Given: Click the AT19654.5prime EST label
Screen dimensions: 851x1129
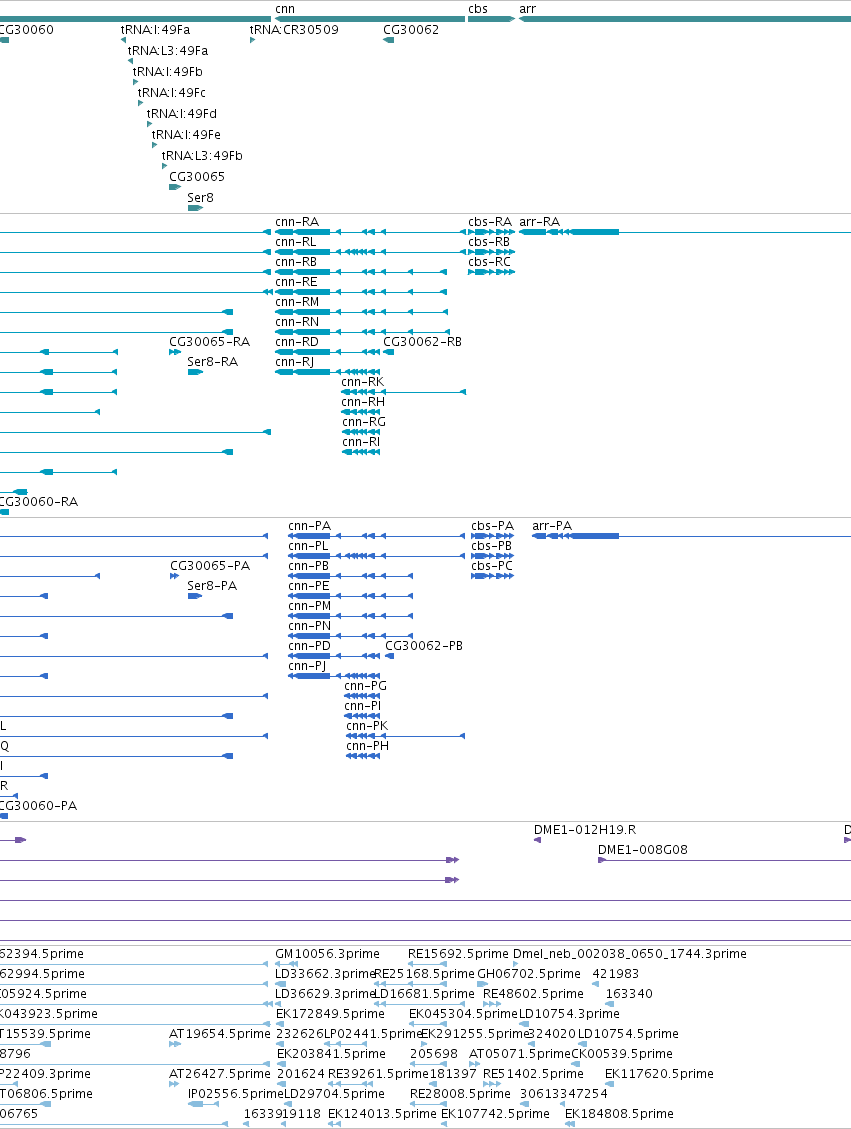Looking at the screenshot, I should 220,1033.
